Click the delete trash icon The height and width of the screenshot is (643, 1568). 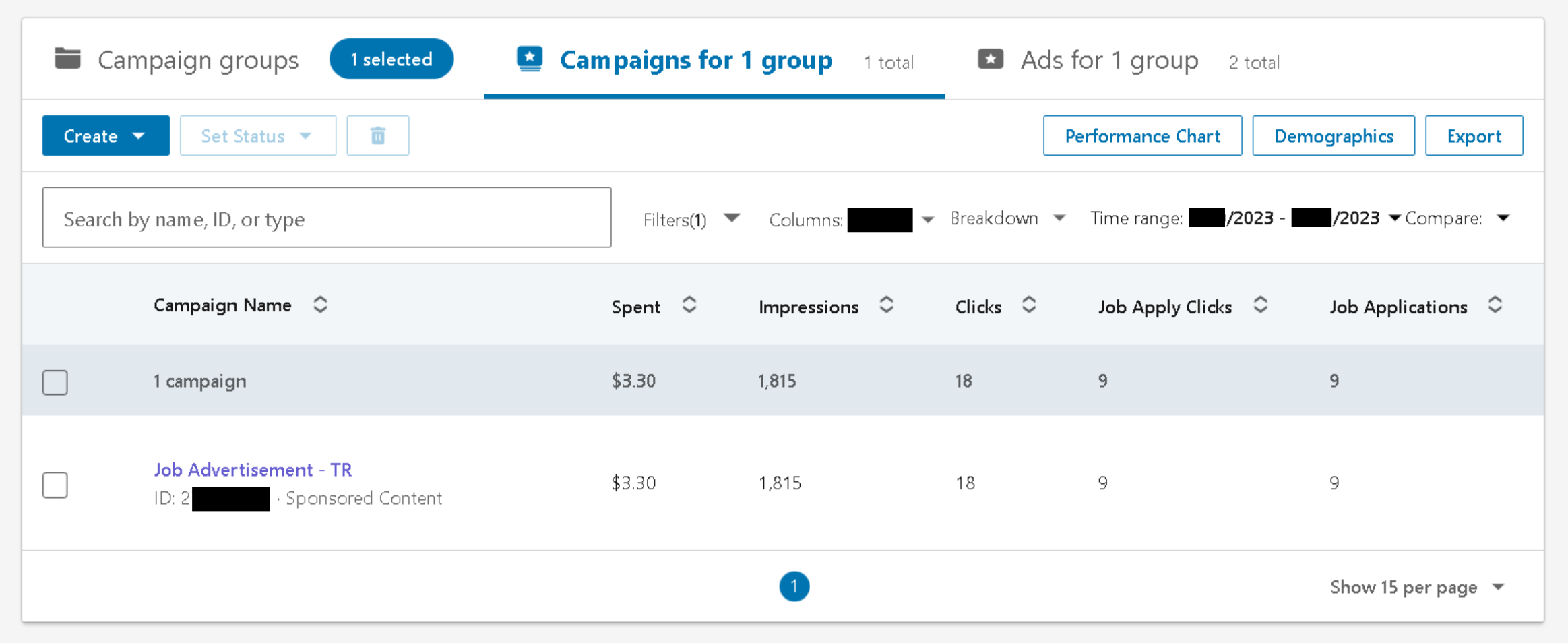(x=377, y=135)
